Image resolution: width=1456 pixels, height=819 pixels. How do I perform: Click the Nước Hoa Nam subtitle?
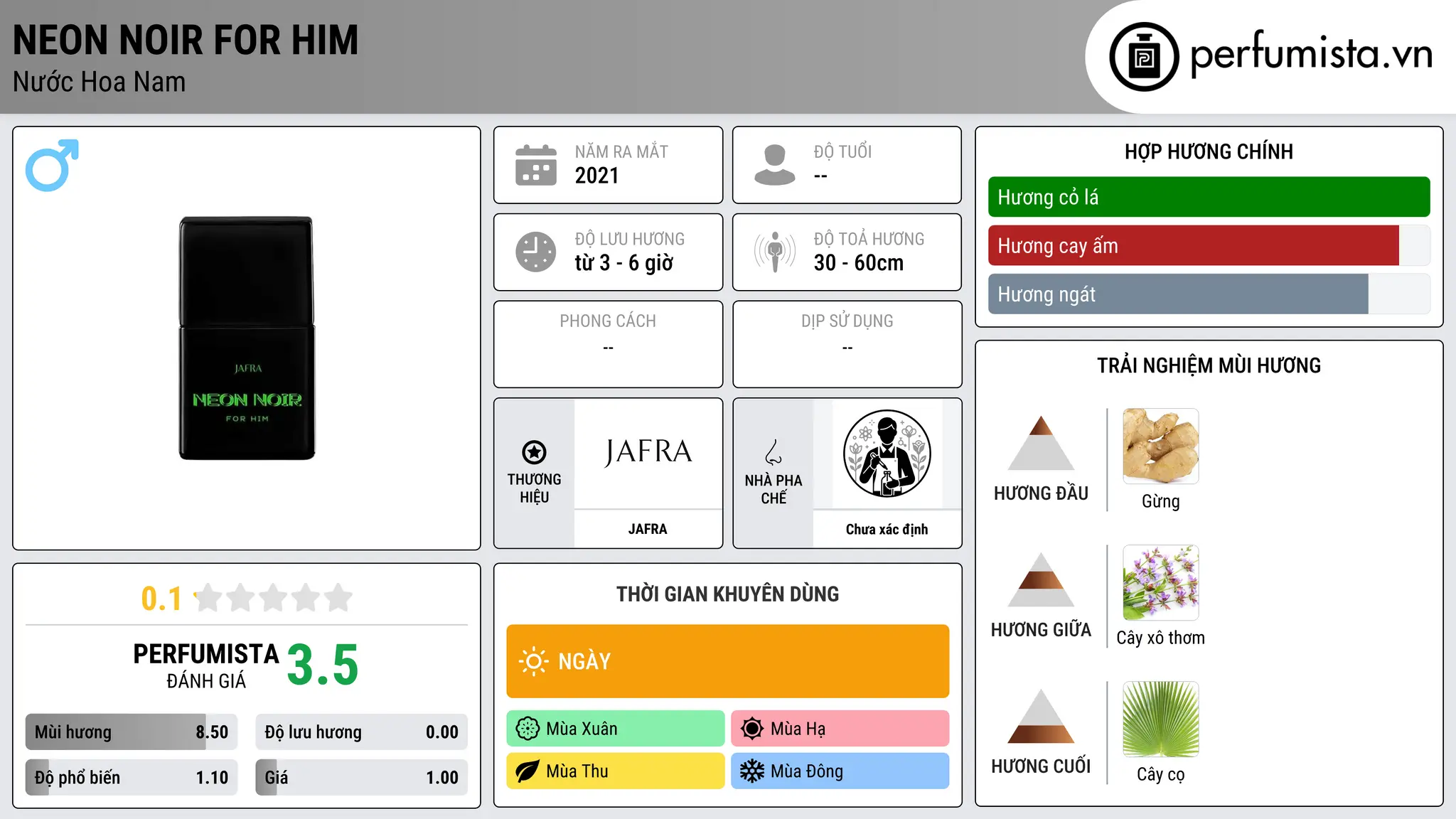click(x=99, y=82)
